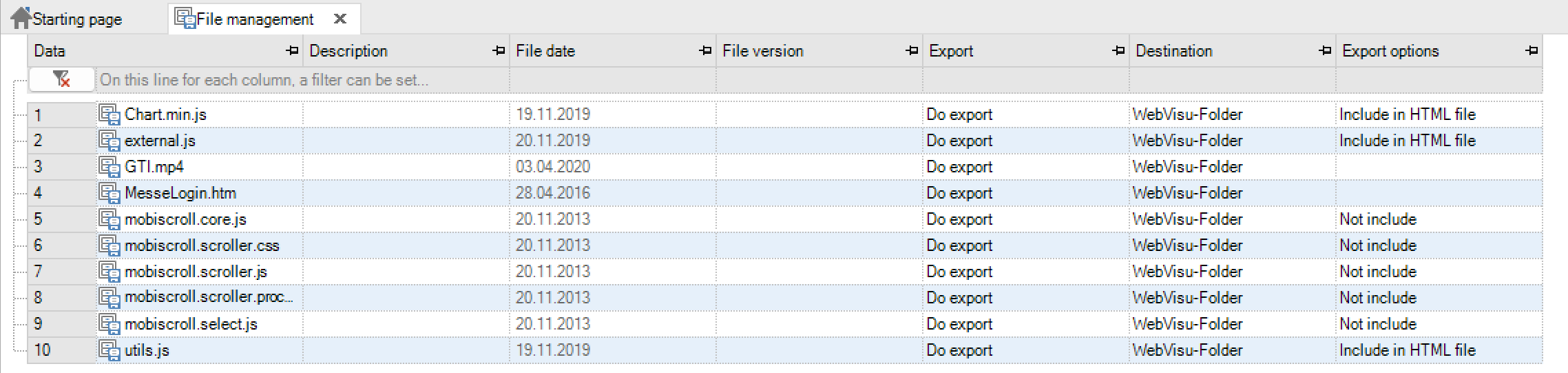Click the home icon on Starting page tab
Screen dimensions: 1568x373
[21, 18]
